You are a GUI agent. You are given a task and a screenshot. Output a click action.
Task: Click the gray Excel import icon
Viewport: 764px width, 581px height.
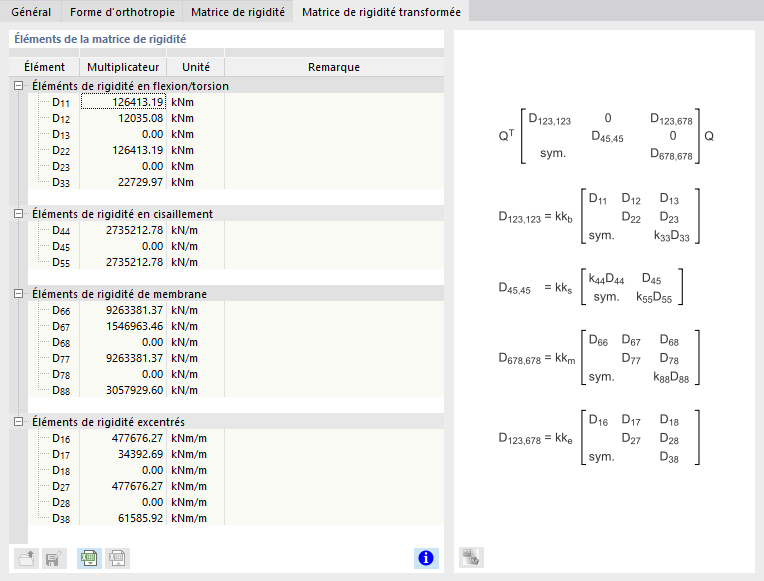[116, 559]
